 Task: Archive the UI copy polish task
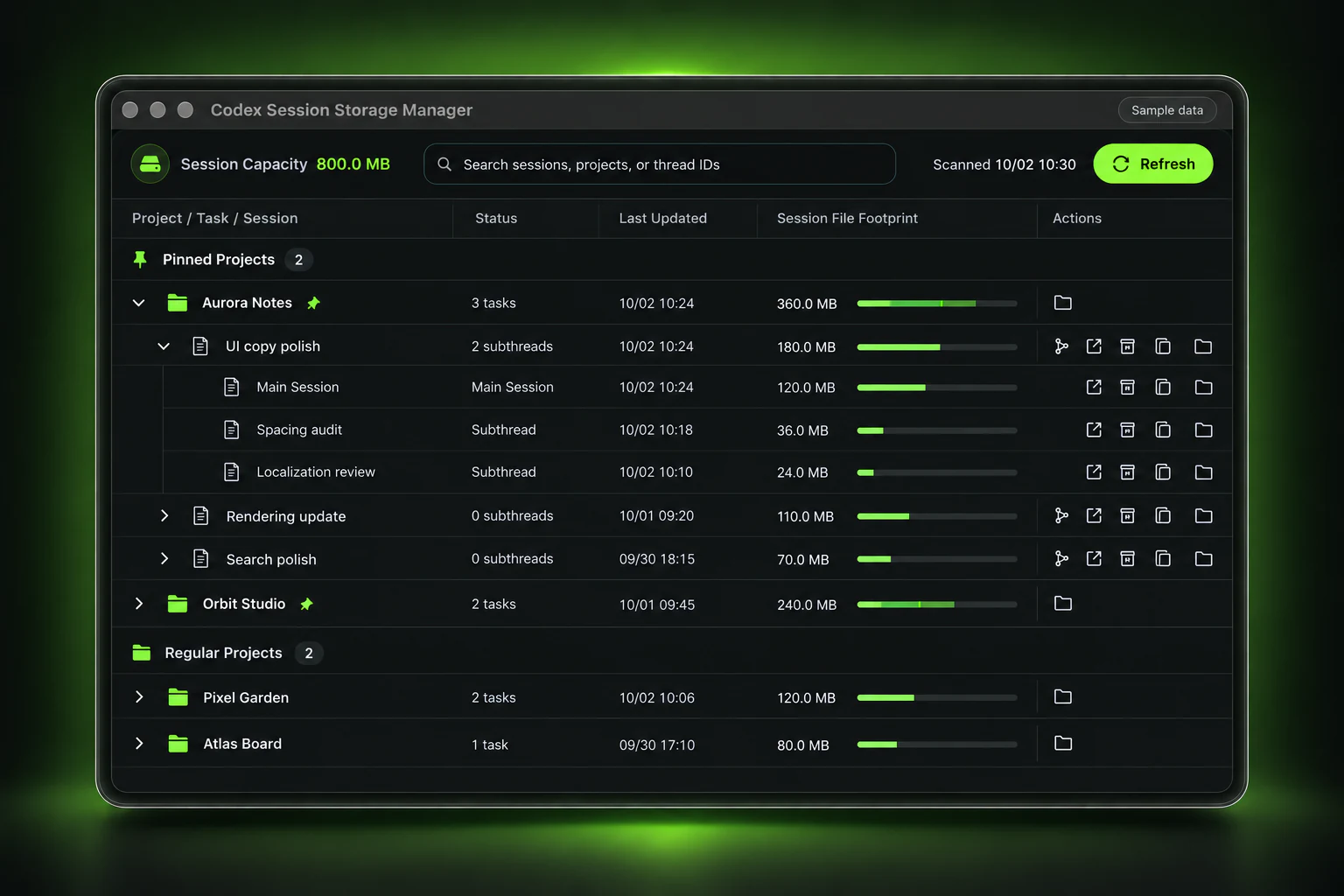[1128, 346]
